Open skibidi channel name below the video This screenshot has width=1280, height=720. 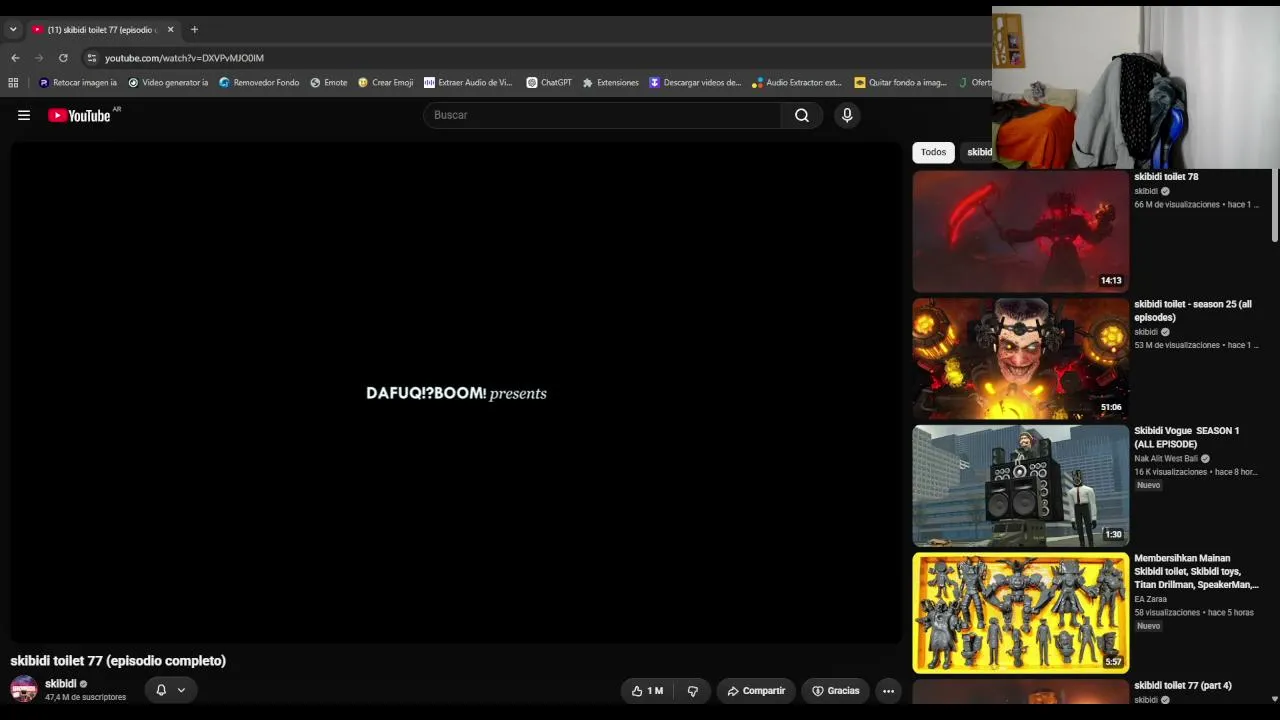coord(61,684)
